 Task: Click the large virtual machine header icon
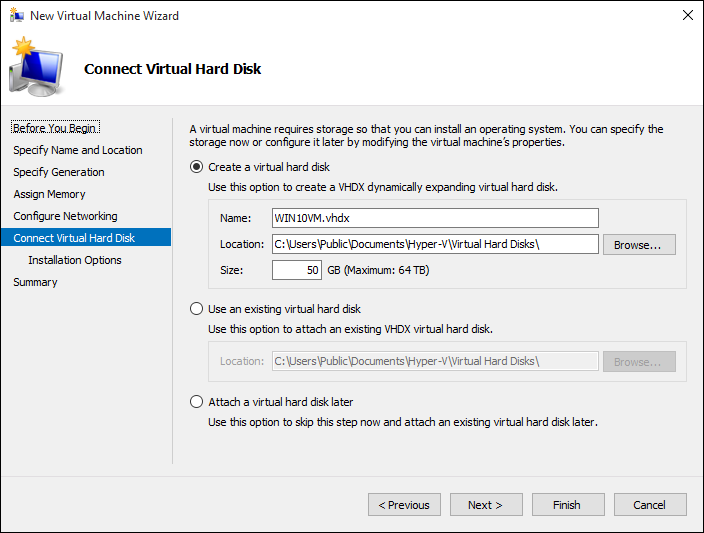[x=36, y=69]
